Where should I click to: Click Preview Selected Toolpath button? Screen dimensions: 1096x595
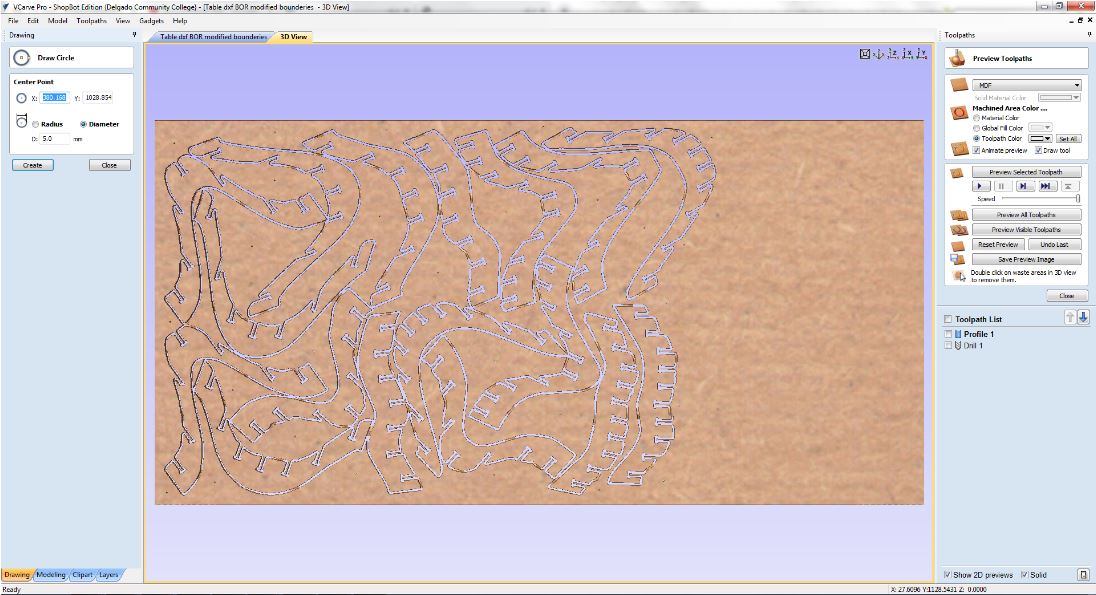click(1026, 172)
